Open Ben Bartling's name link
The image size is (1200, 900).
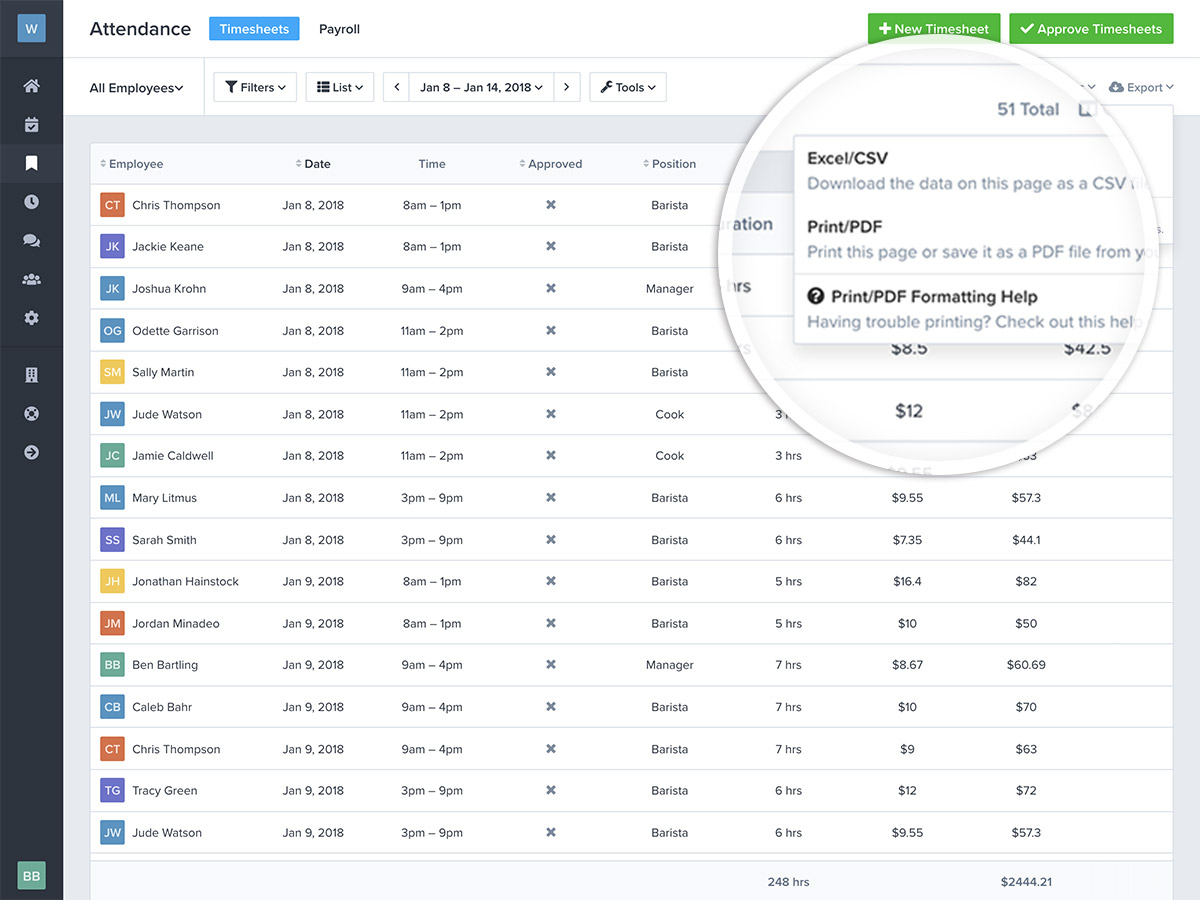tap(165, 664)
